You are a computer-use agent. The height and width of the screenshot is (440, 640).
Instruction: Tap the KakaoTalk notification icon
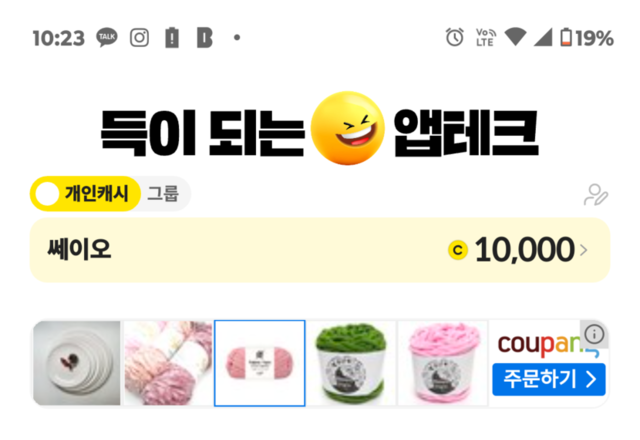click(x=107, y=38)
